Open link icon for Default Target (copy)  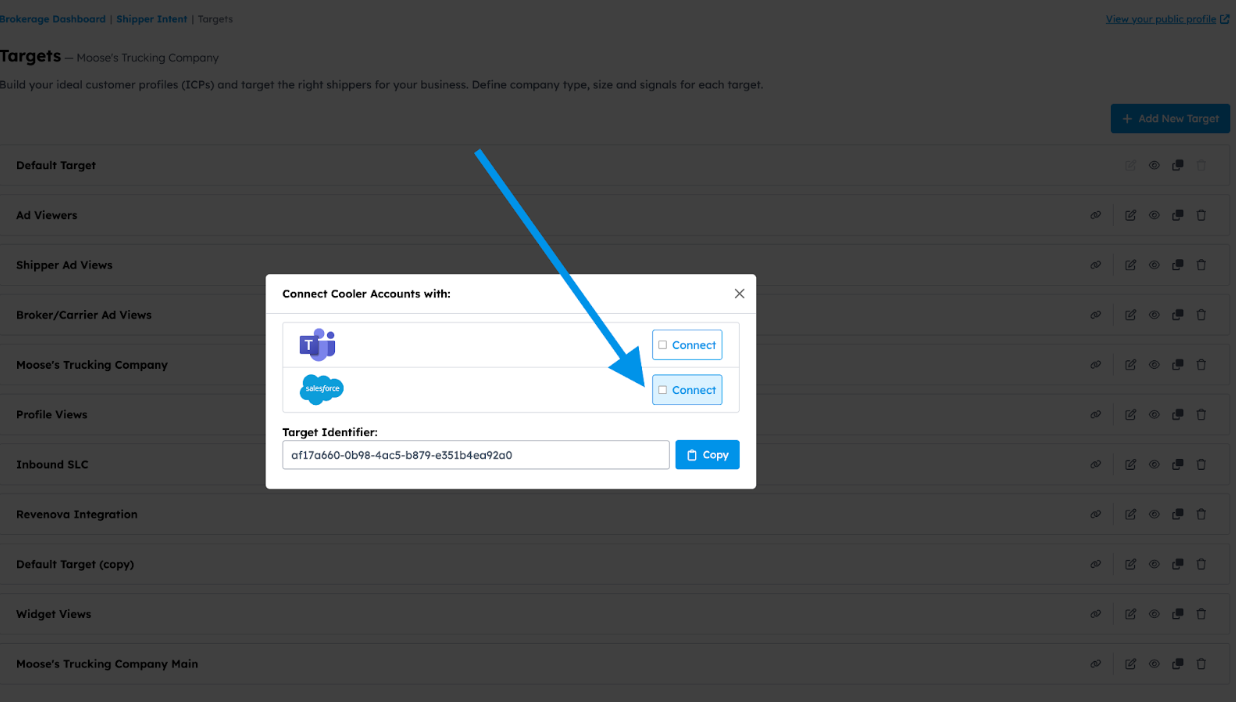(1096, 564)
